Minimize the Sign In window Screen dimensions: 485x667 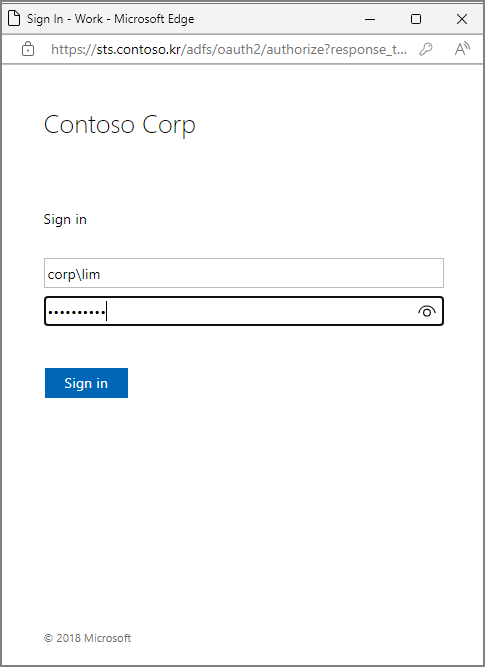[x=370, y=19]
